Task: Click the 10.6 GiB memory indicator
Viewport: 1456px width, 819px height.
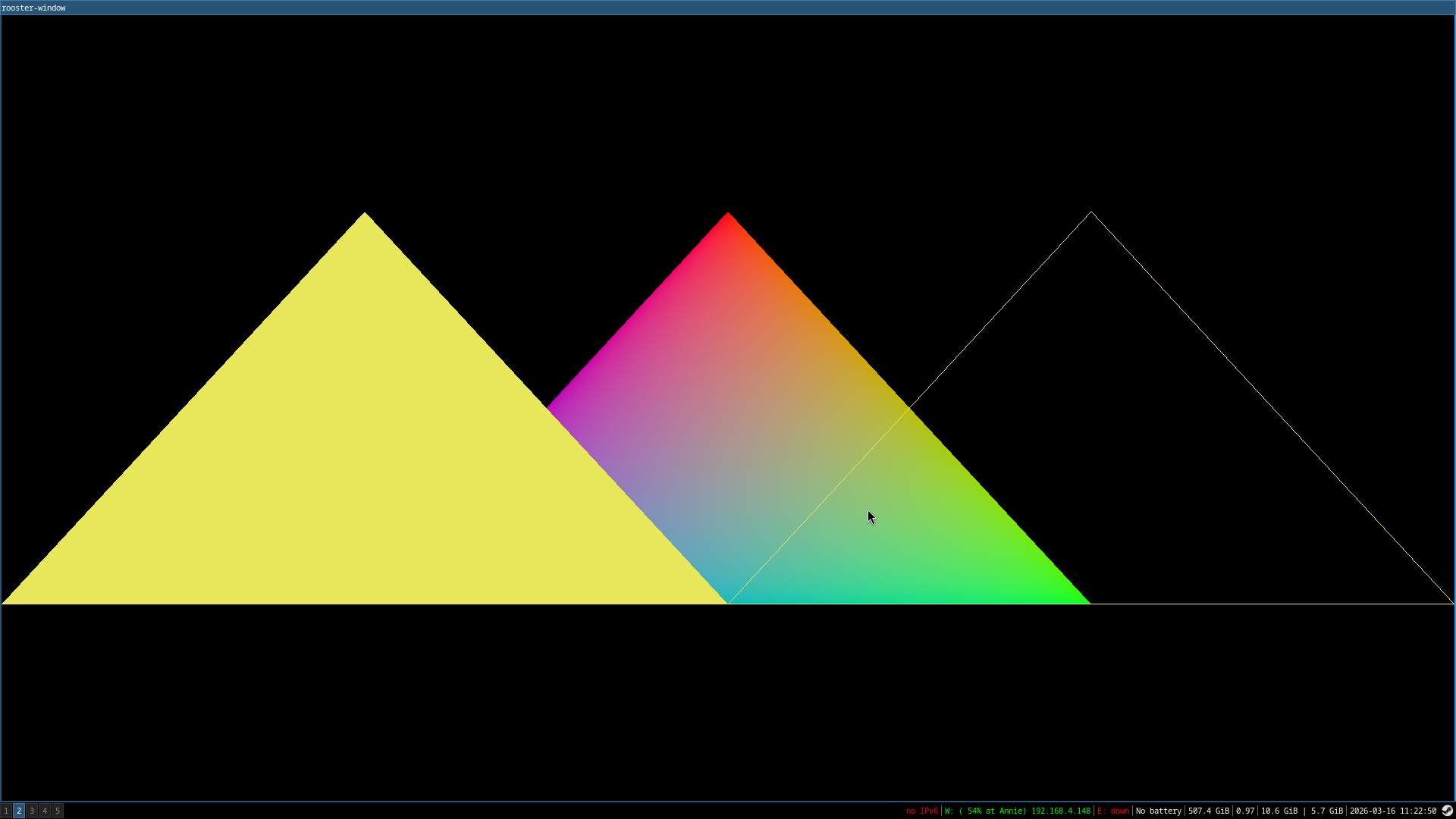Action: click(1279, 811)
